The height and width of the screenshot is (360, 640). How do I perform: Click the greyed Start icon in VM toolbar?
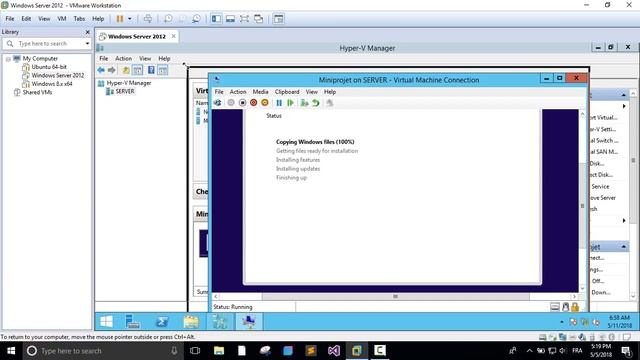tap(231, 103)
